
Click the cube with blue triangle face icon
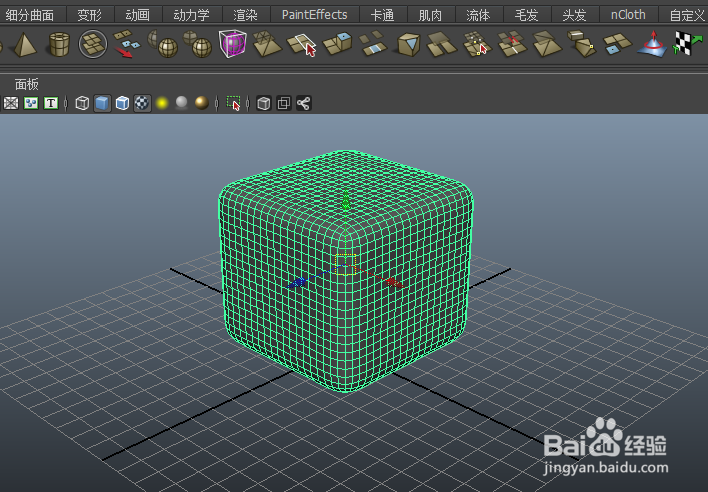click(x=409, y=44)
